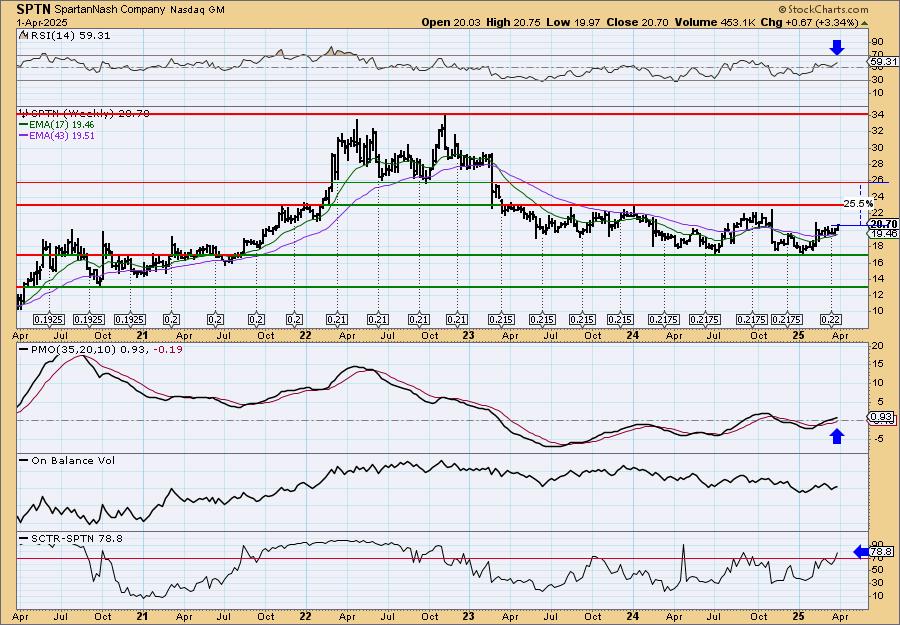
Task: Click the SCTR-SPTN 78.8 indicator label
Action: tap(76, 539)
